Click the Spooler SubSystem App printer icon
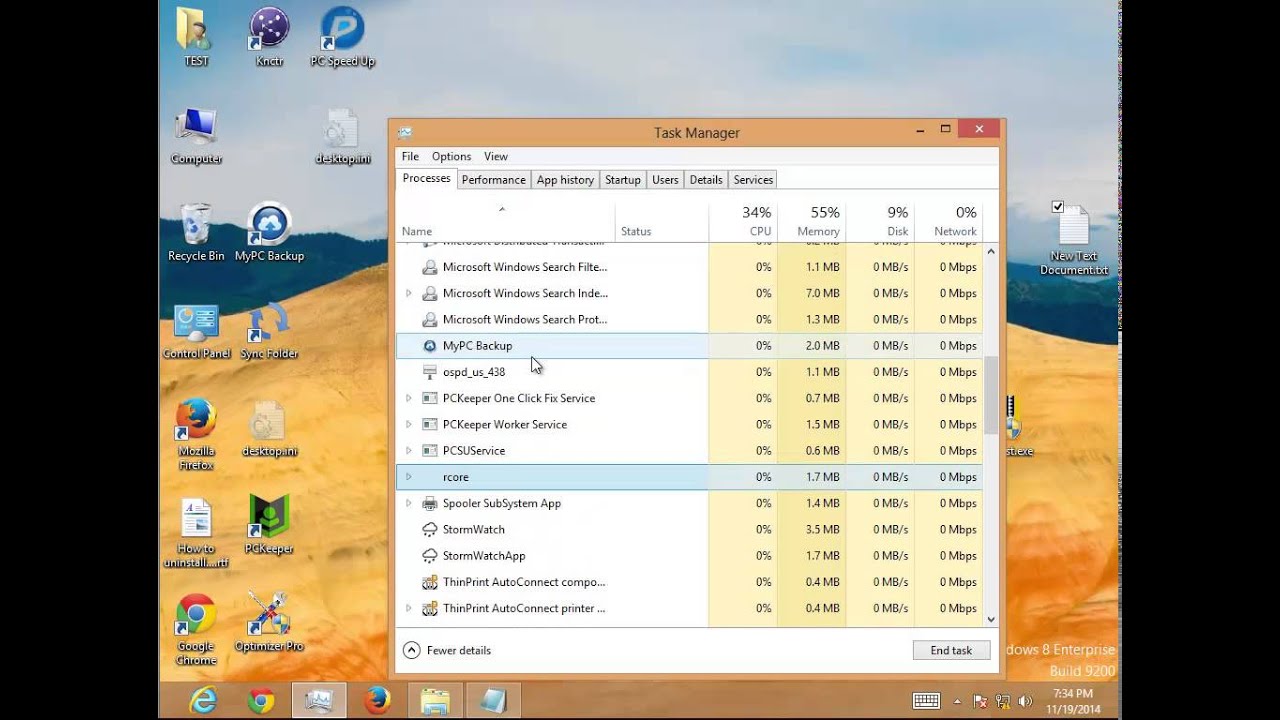 (430, 504)
